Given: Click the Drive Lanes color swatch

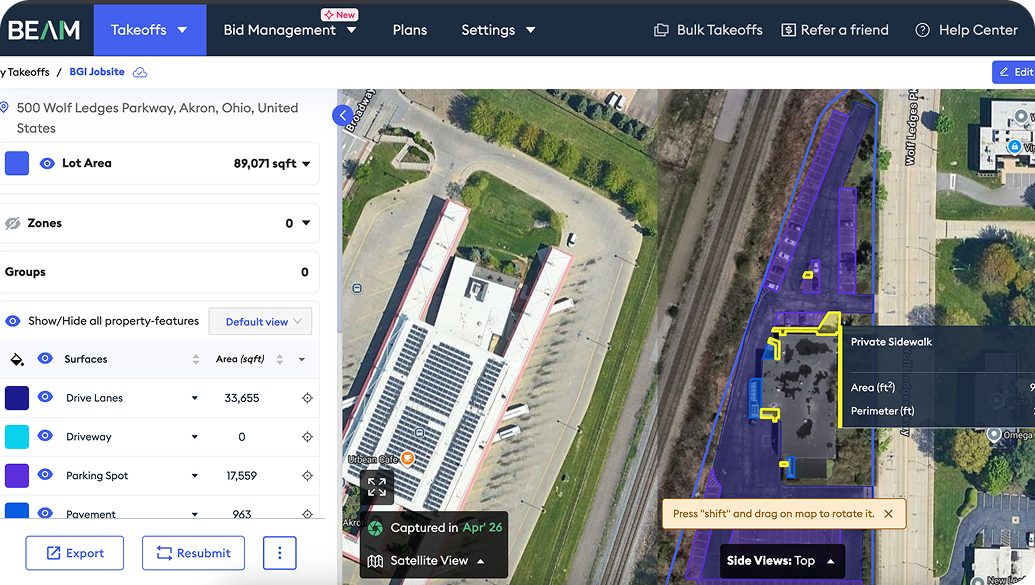Looking at the screenshot, I should click(17, 398).
